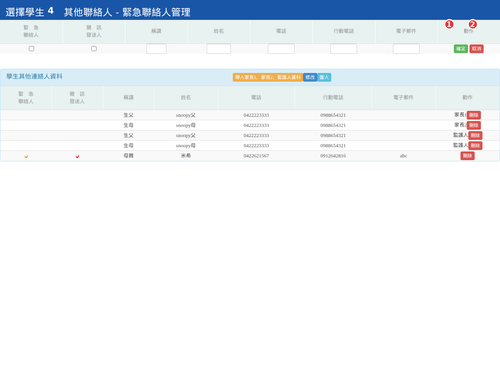The height and width of the screenshot is (371, 500).
Task: Tick the 簡訊發送人 checkbox in the entry row
Action: tap(94, 49)
